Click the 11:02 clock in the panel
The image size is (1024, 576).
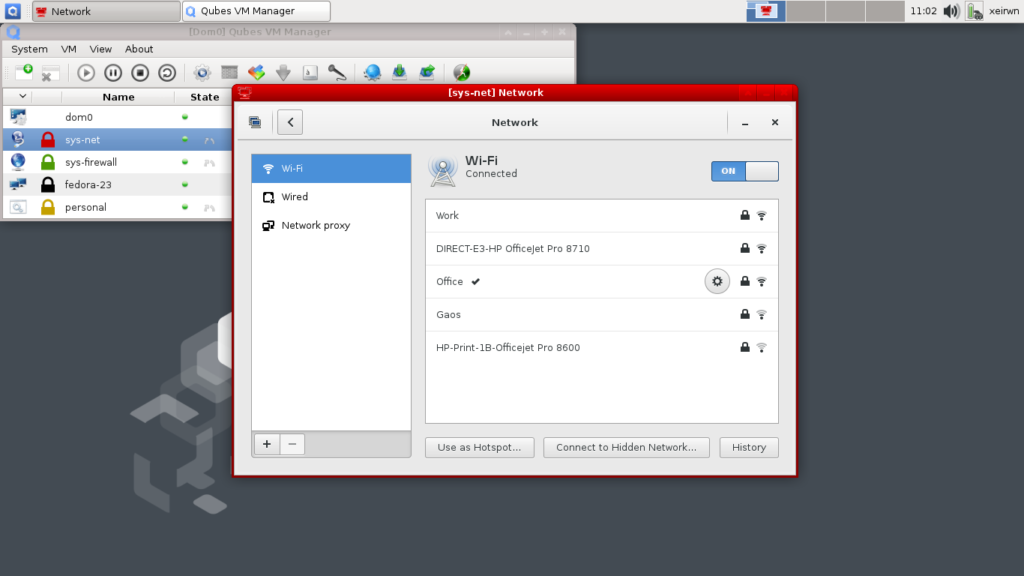923,11
